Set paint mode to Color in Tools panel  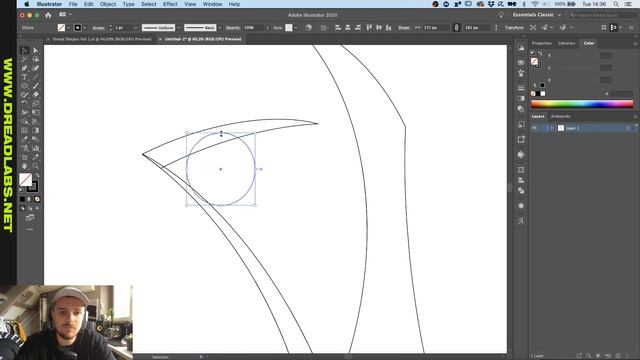tap(22, 199)
